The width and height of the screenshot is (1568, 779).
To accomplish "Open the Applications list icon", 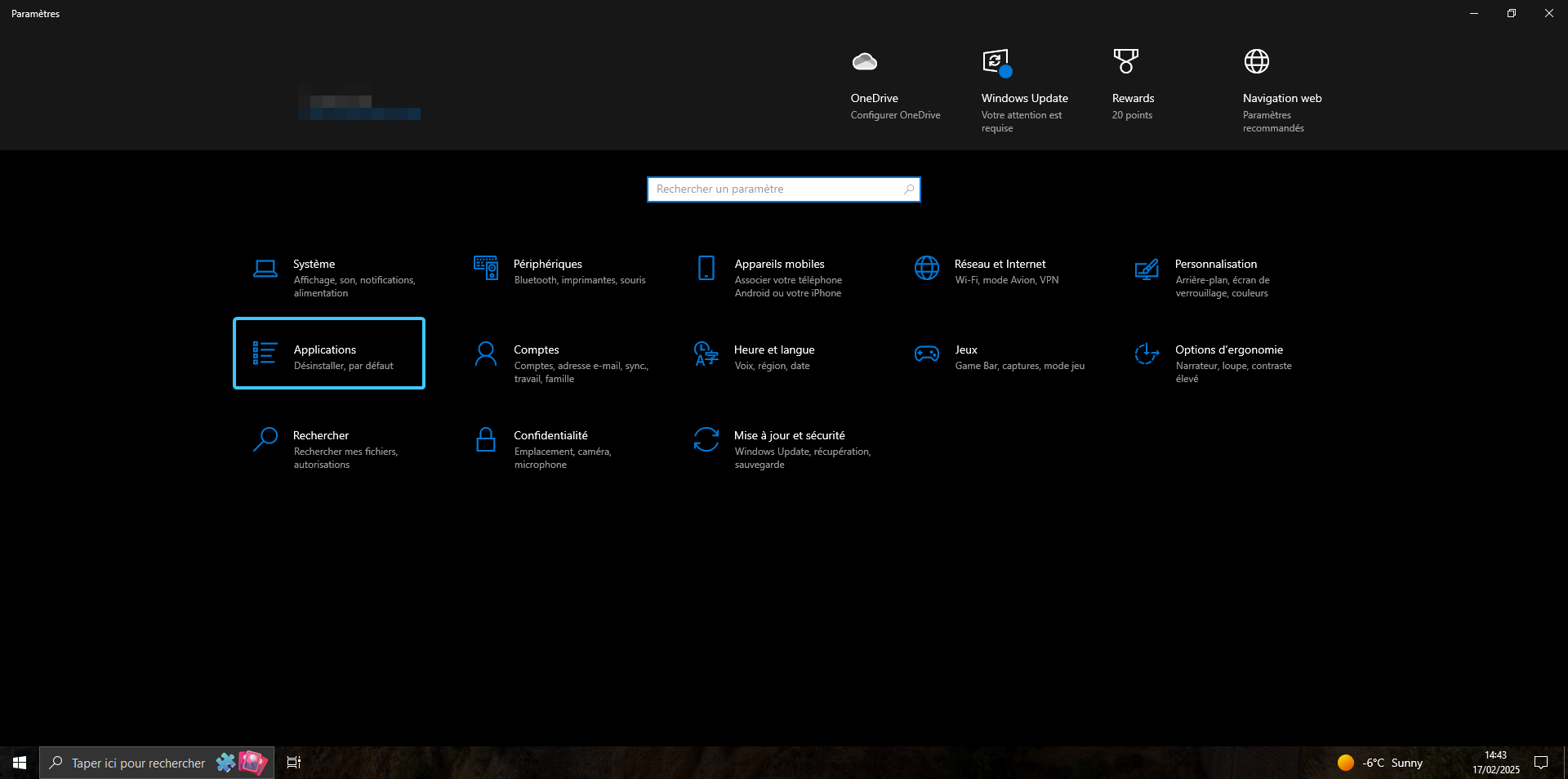I will click(265, 353).
